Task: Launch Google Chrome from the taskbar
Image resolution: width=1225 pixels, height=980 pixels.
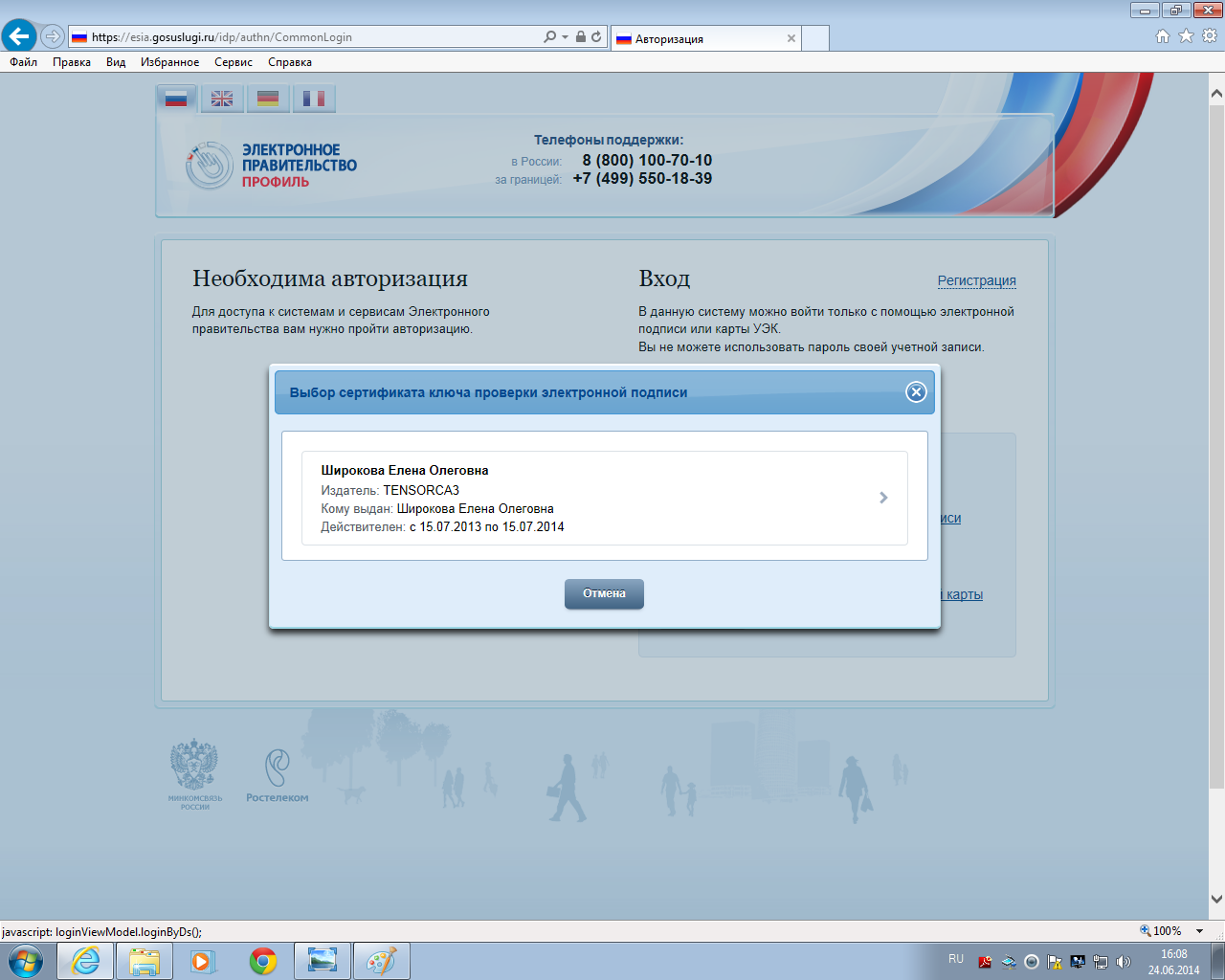Action: point(263,961)
